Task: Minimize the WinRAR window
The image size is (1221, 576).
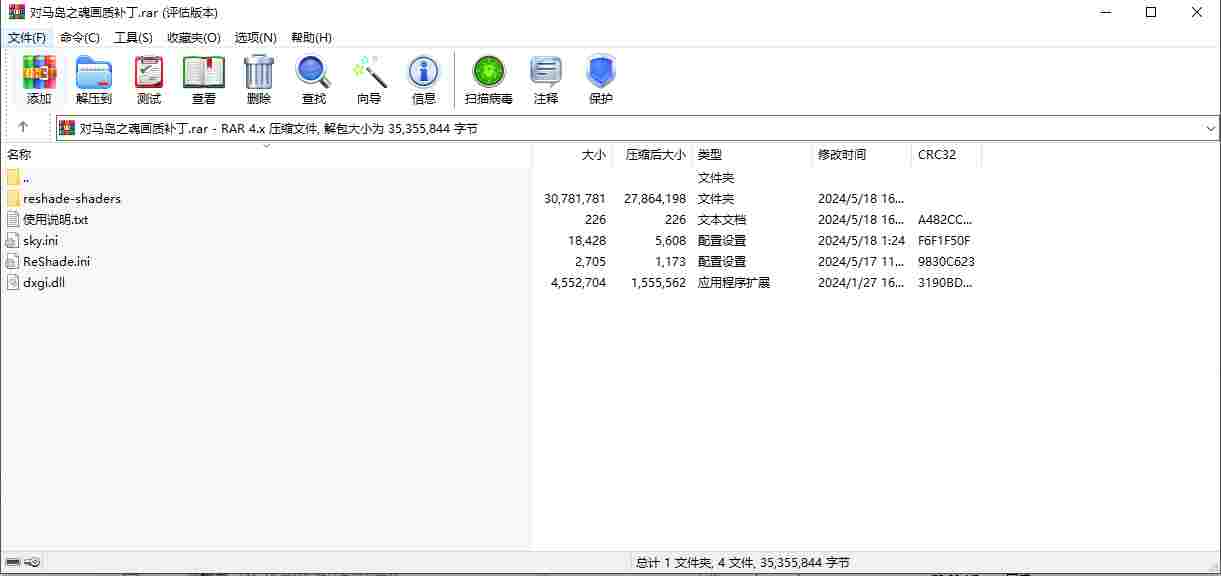Action: 1105,12
